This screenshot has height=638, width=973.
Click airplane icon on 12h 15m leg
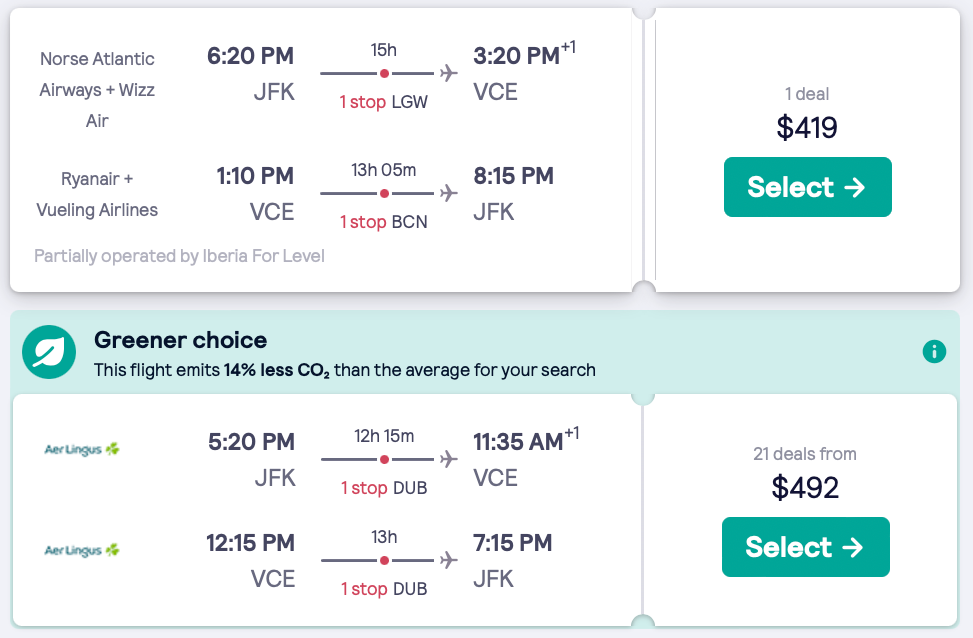click(x=449, y=459)
